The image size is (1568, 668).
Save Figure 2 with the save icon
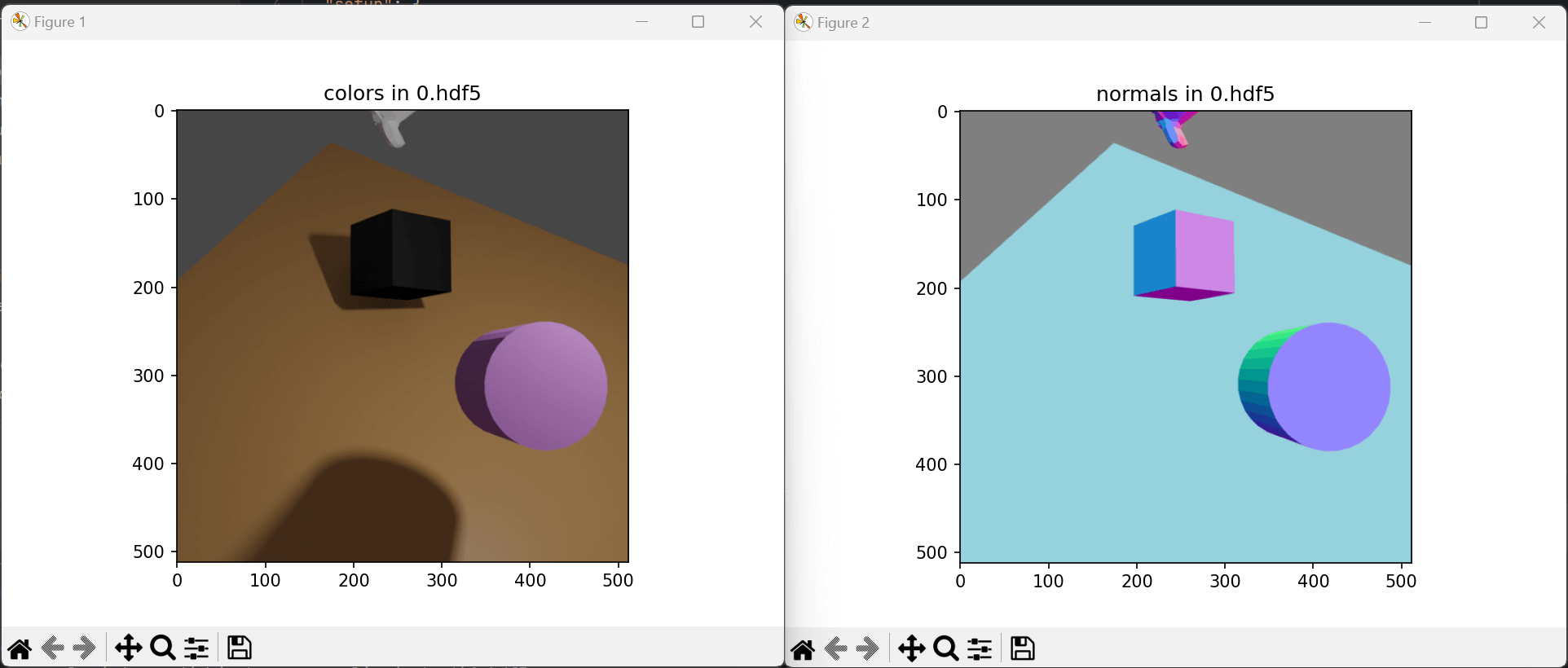click(x=1022, y=648)
